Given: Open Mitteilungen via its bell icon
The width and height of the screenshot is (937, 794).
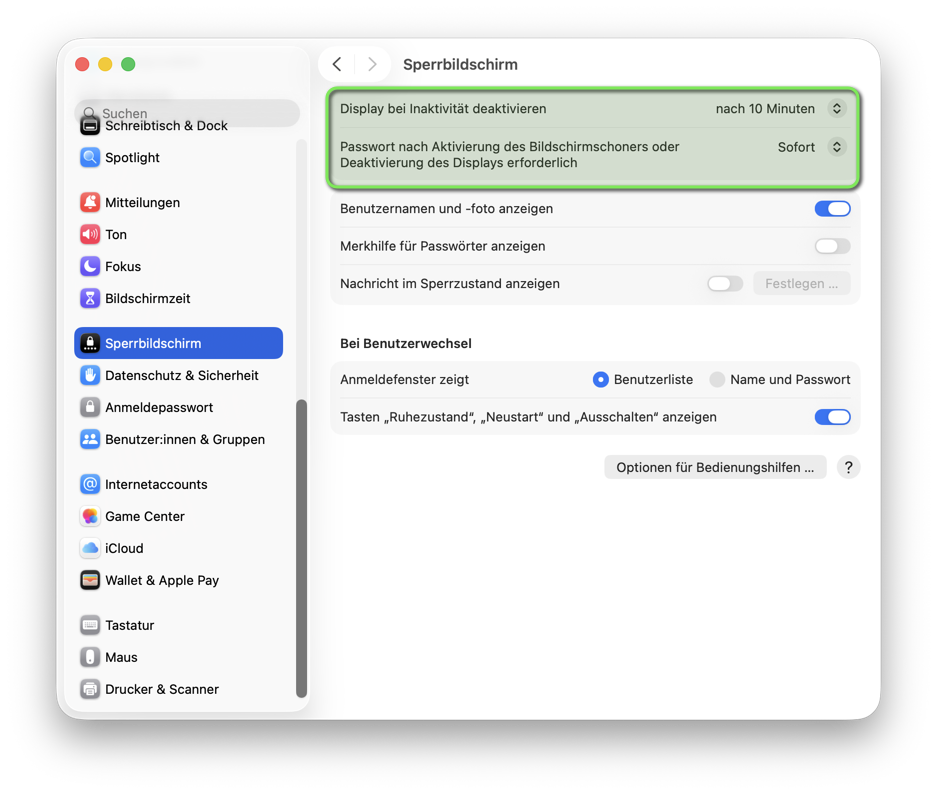Looking at the screenshot, I should point(90,203).
